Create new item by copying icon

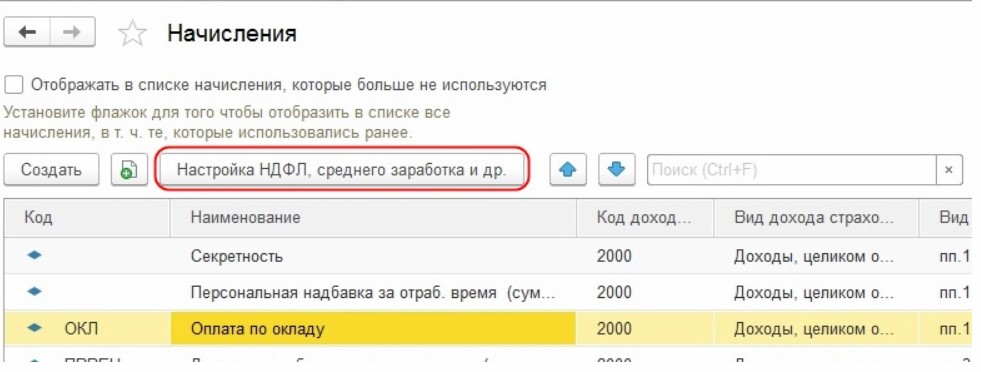129,170
